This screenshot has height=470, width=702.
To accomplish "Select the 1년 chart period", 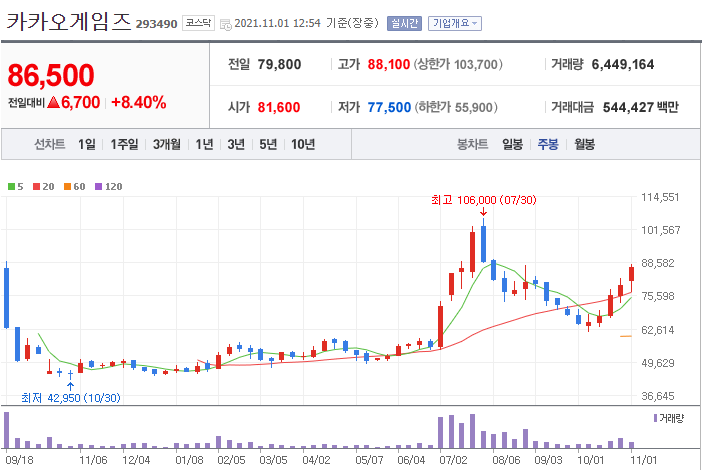I will click(204, 144).
